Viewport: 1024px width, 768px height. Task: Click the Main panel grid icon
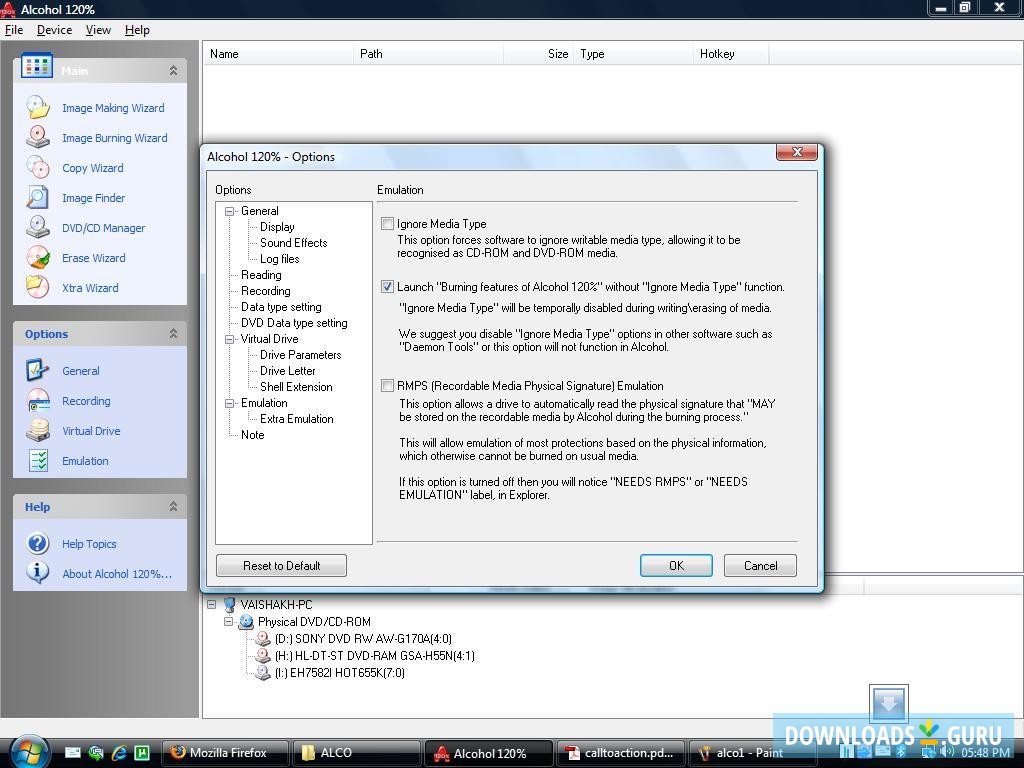(37, 65)
